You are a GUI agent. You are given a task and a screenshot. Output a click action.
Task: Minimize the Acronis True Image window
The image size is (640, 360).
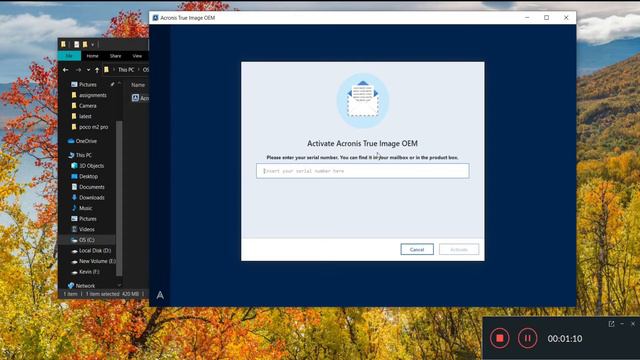pyautogui.click(x=527, y=18)
